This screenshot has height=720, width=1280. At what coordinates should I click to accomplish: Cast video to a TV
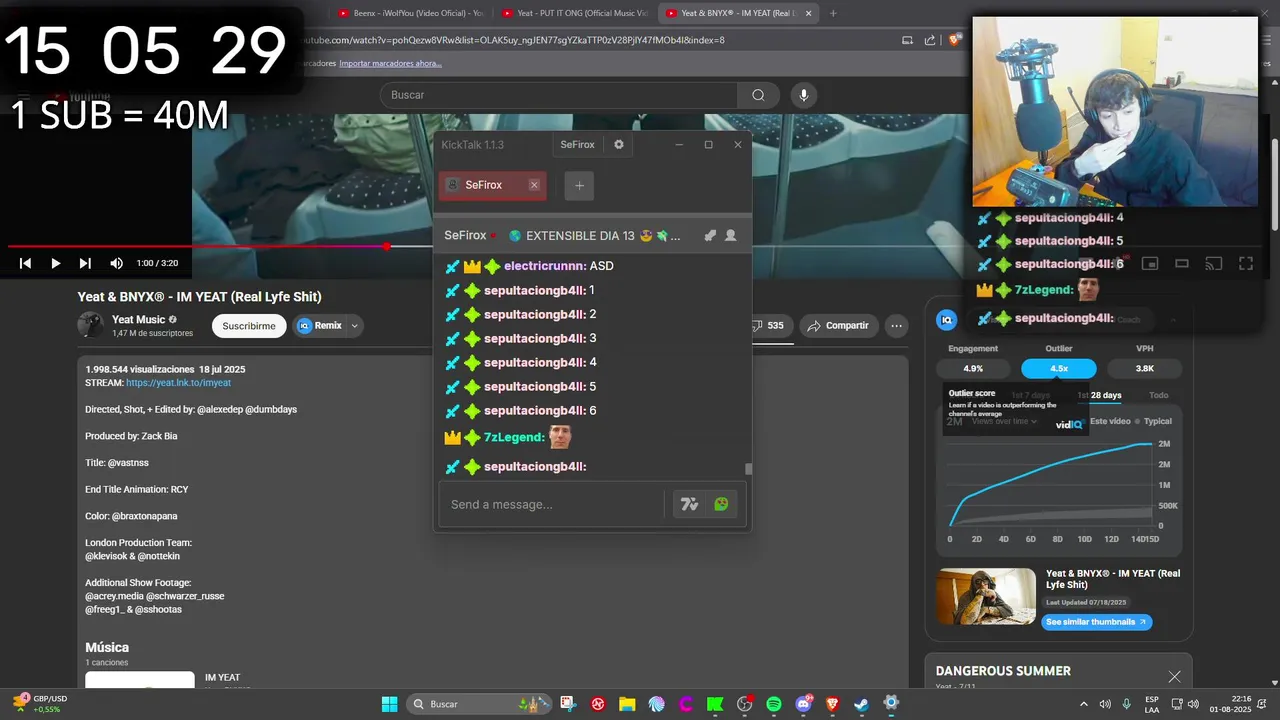tap(1213, 263)
